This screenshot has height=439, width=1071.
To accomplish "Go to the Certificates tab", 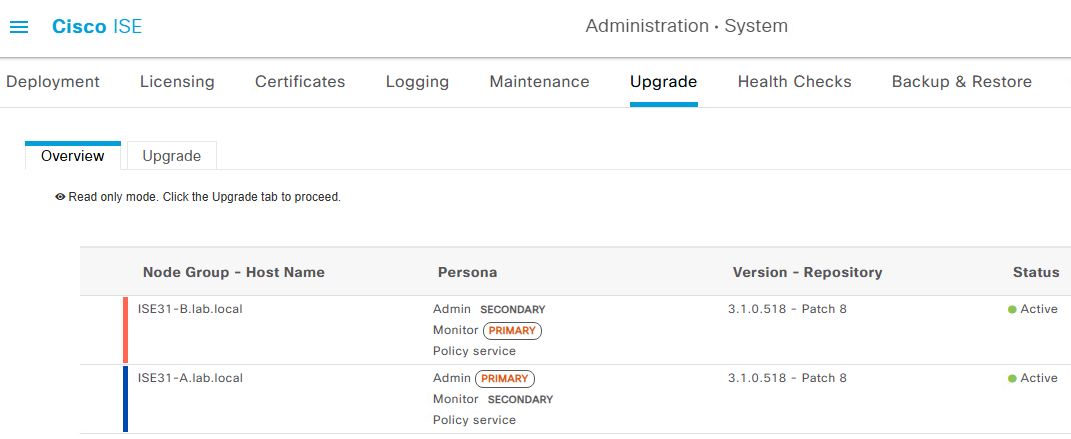I will pyautogui.click(x=300, y=82).
